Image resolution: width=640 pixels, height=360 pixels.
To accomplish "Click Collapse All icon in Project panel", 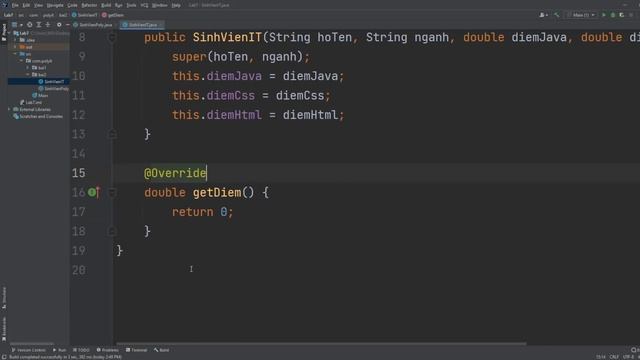I will point(48,25).
